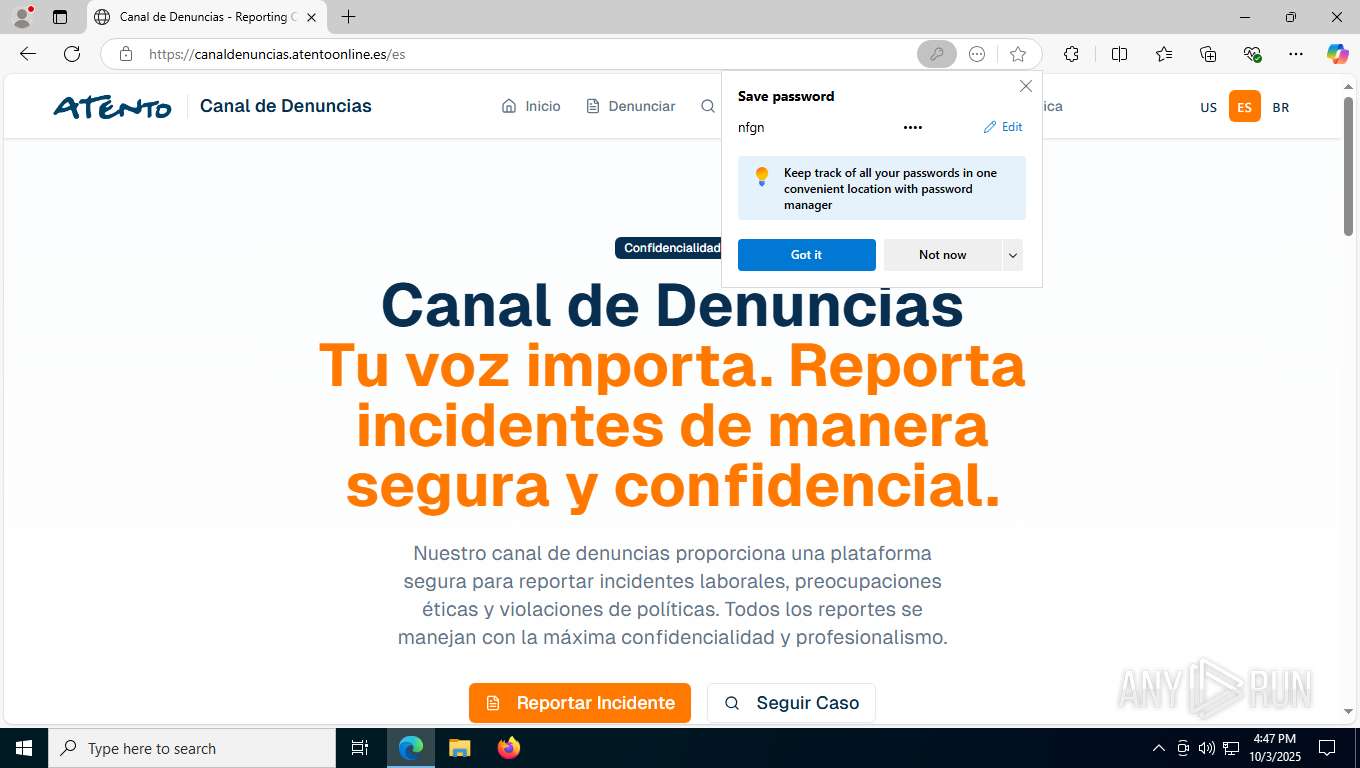Image resolution: width=1360 pixels, height=768 pixels.
Task: Open Edge Settings and more menu
Action: [x=1296, y=54]
